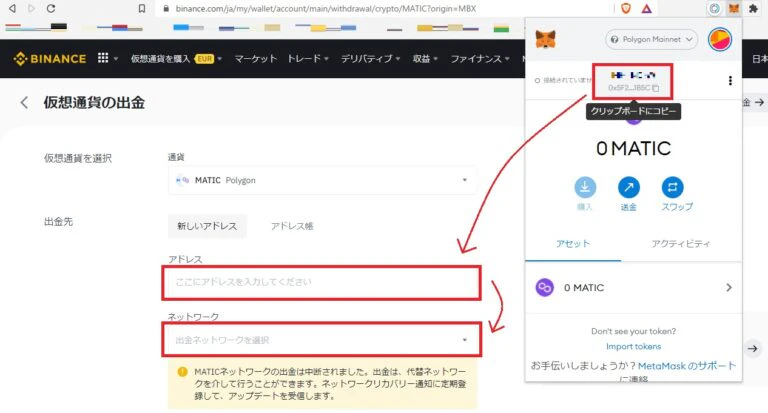Image resolution: width=768 pixels, height=413 pixels.
Task: Switch to the アクティビティ tab in MetaMask
Action: pyautogui.click(x=681, y=243)
